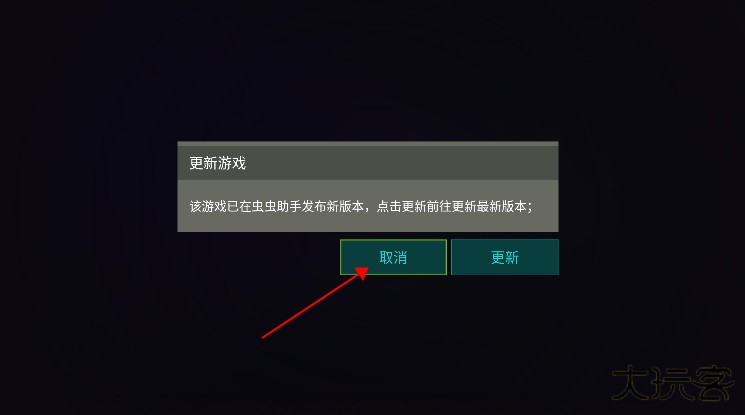Click the 点击更新前往更新最新版本 message phrase
The height and width of the screenshot is (415, 745).
click(451, 206)
